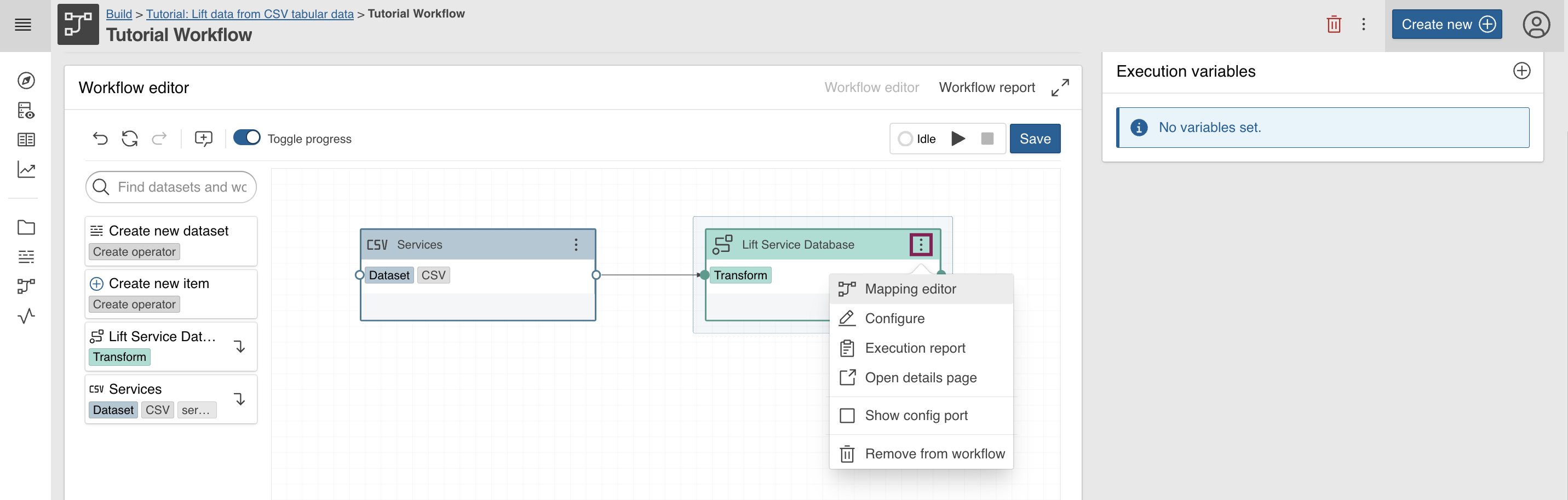The width and height of the screenshot is (1568, 500).
Task: Choose Open details page menu entry
Action: click(921, 377)
